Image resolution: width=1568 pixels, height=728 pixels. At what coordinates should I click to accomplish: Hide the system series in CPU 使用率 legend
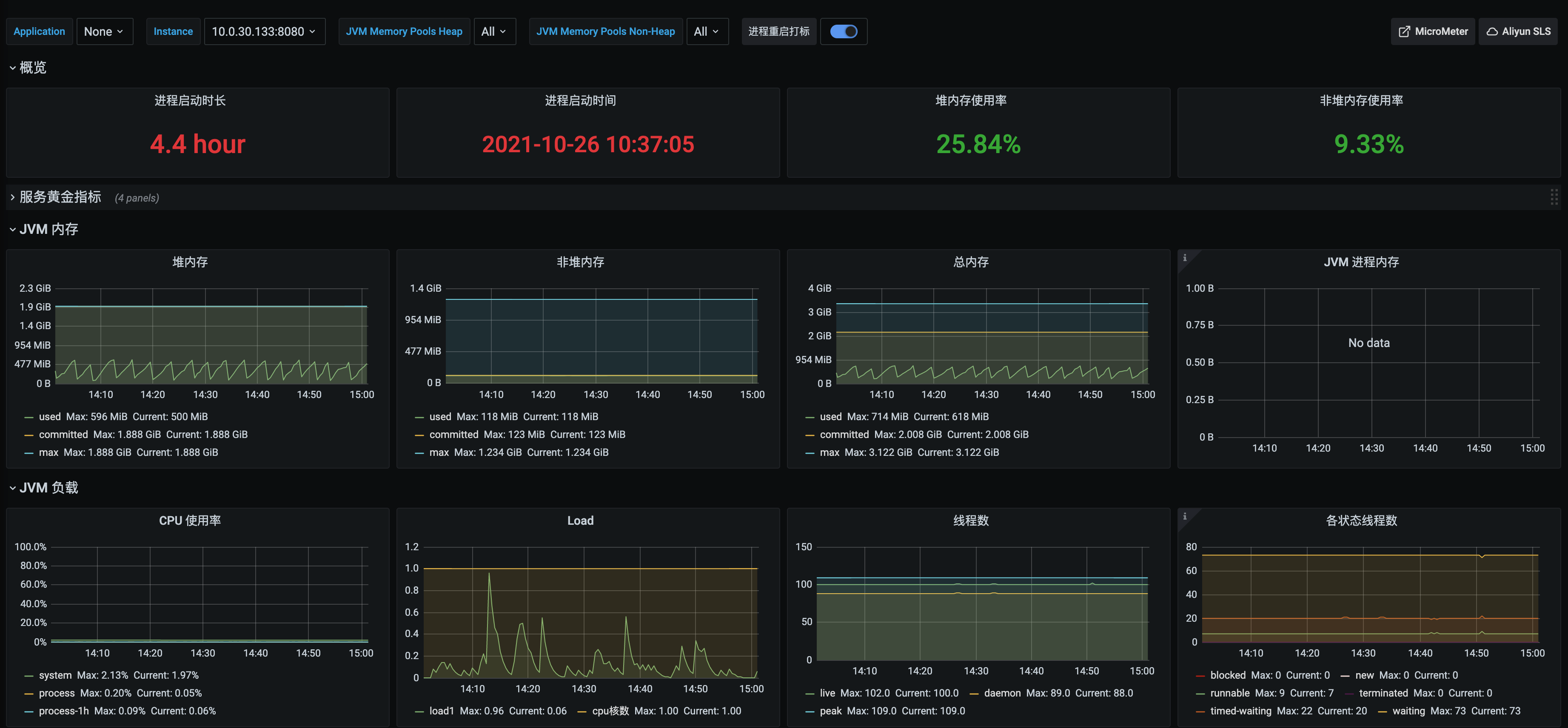(55, 675)
